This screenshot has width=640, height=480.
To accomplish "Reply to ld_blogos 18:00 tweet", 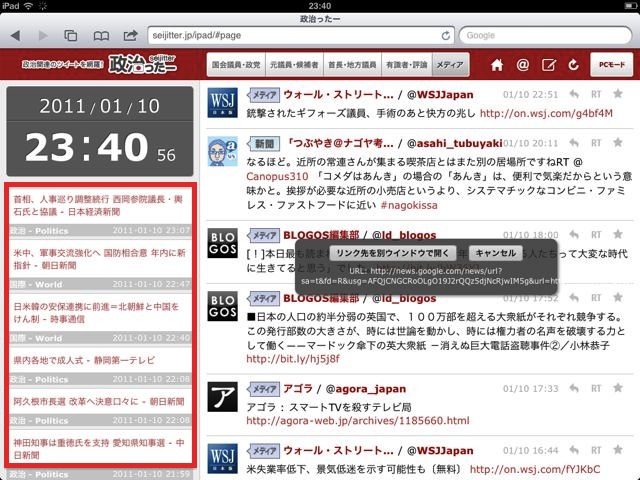I will (x=574, y=235).
